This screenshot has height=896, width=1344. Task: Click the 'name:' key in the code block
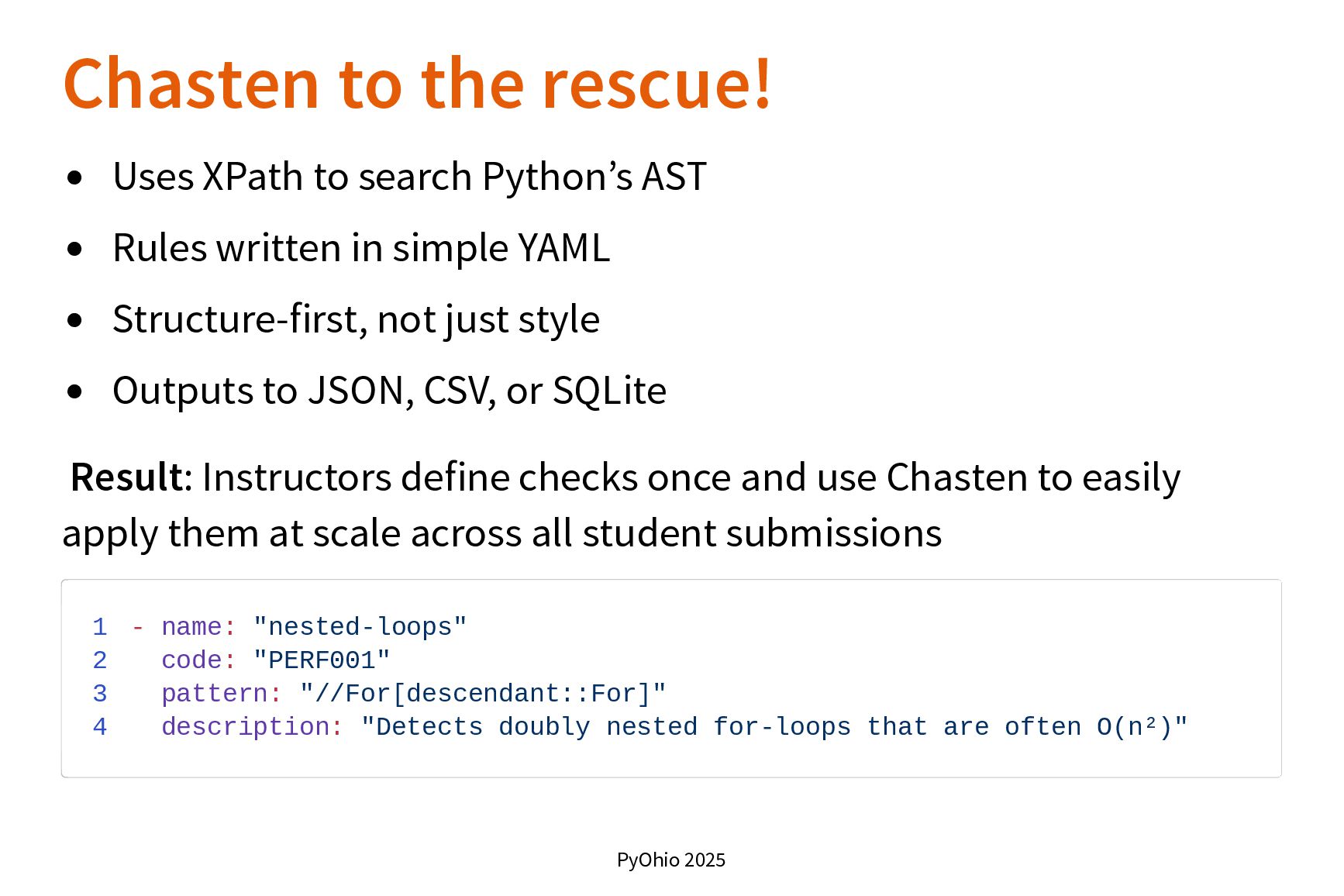tap(198, 626)
